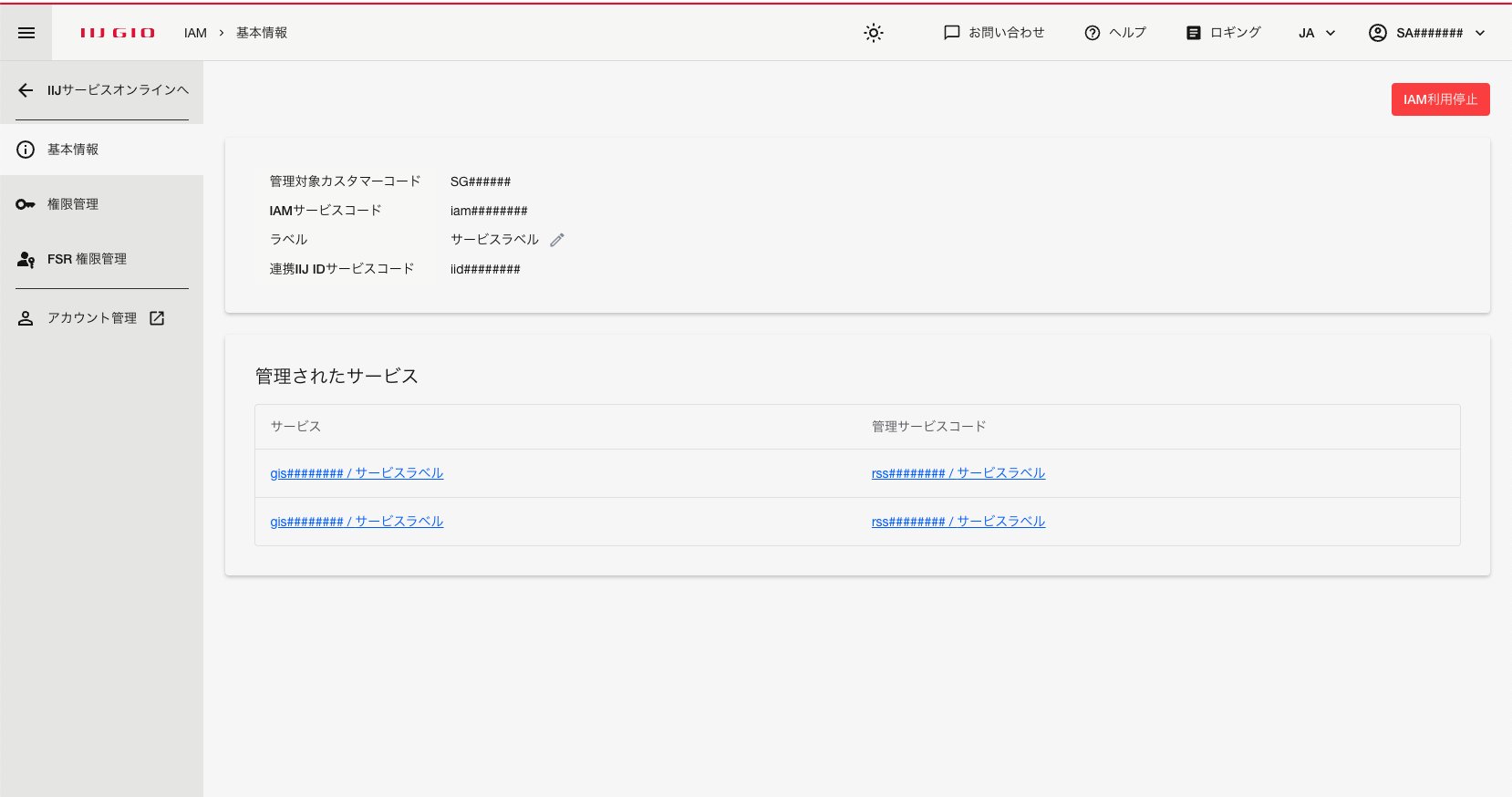Select 基本情報 in the sidebar

pos(73,150)
